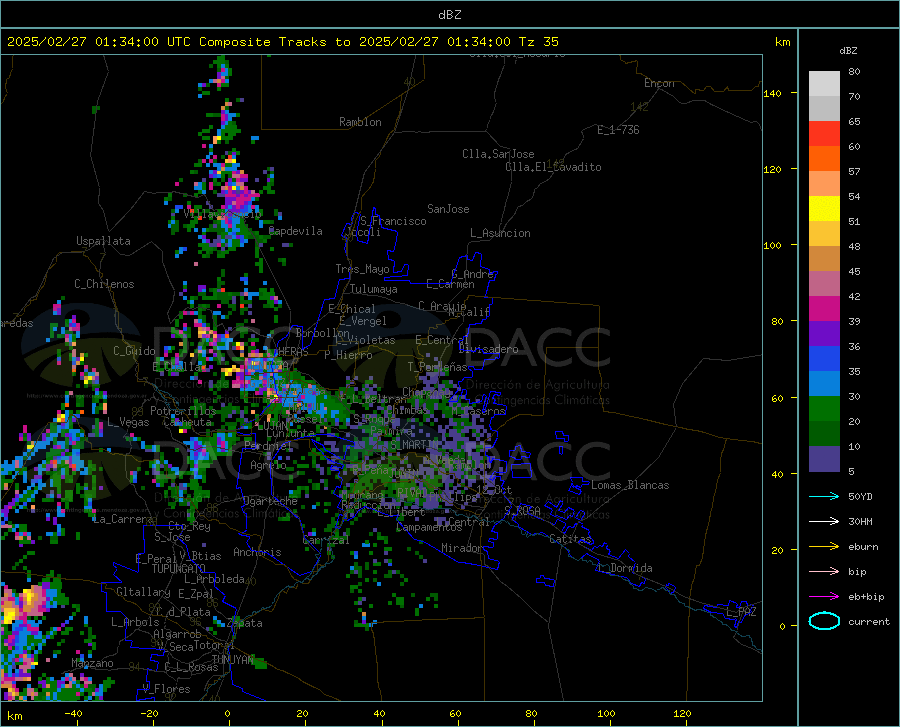Click the 'Ugarteche' map label

tap(270, 501)
